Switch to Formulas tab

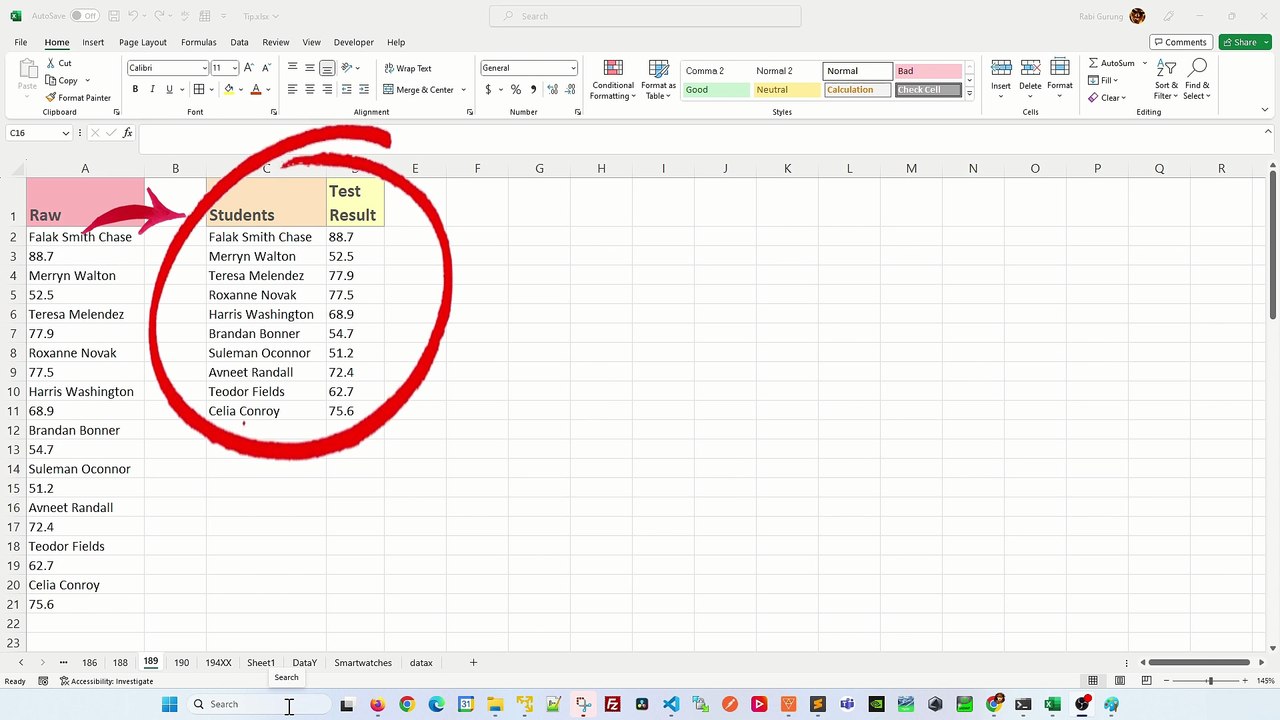click(x=199, y=42)
